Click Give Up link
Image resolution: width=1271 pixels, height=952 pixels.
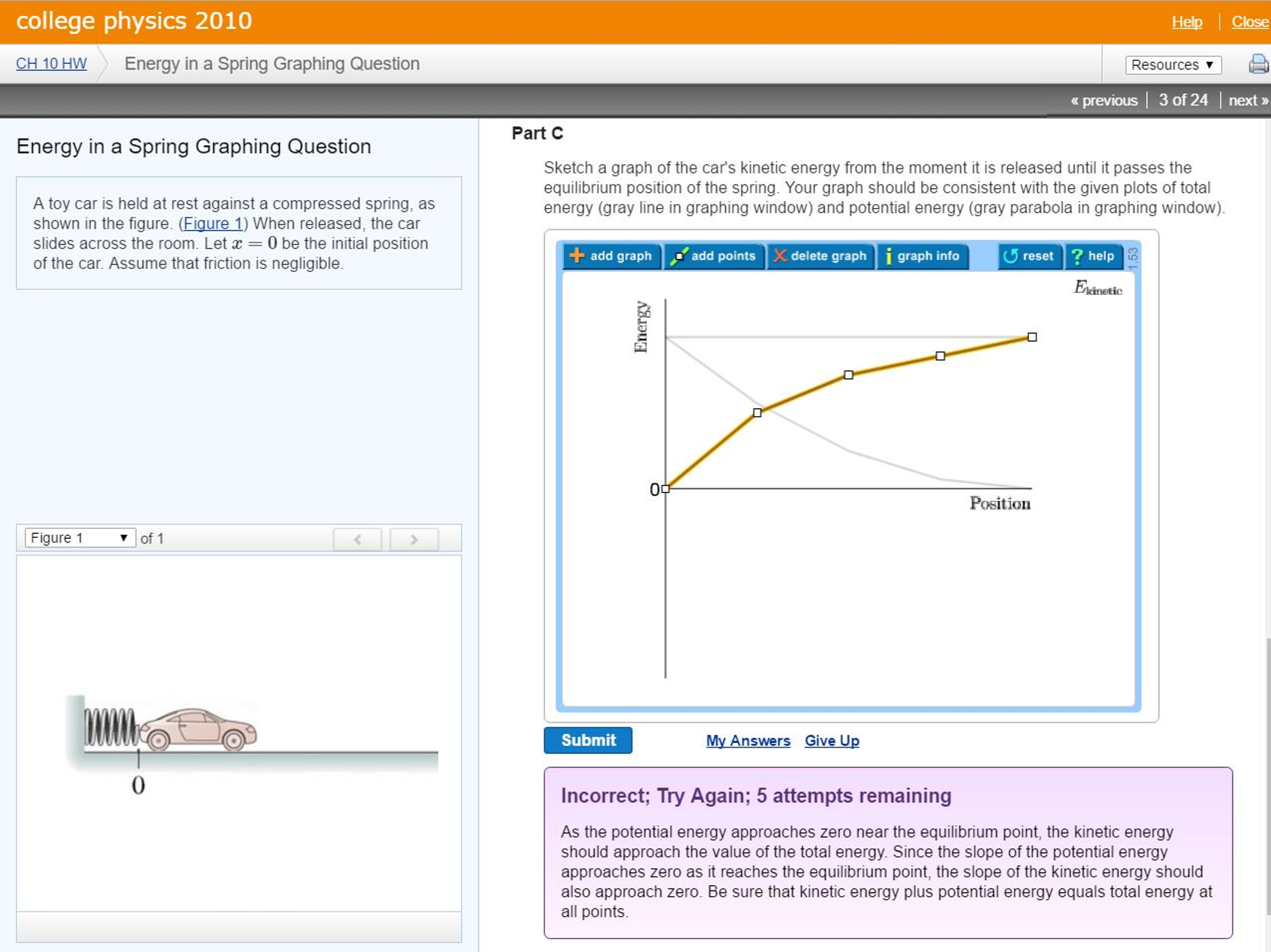(x=831, y=740)
